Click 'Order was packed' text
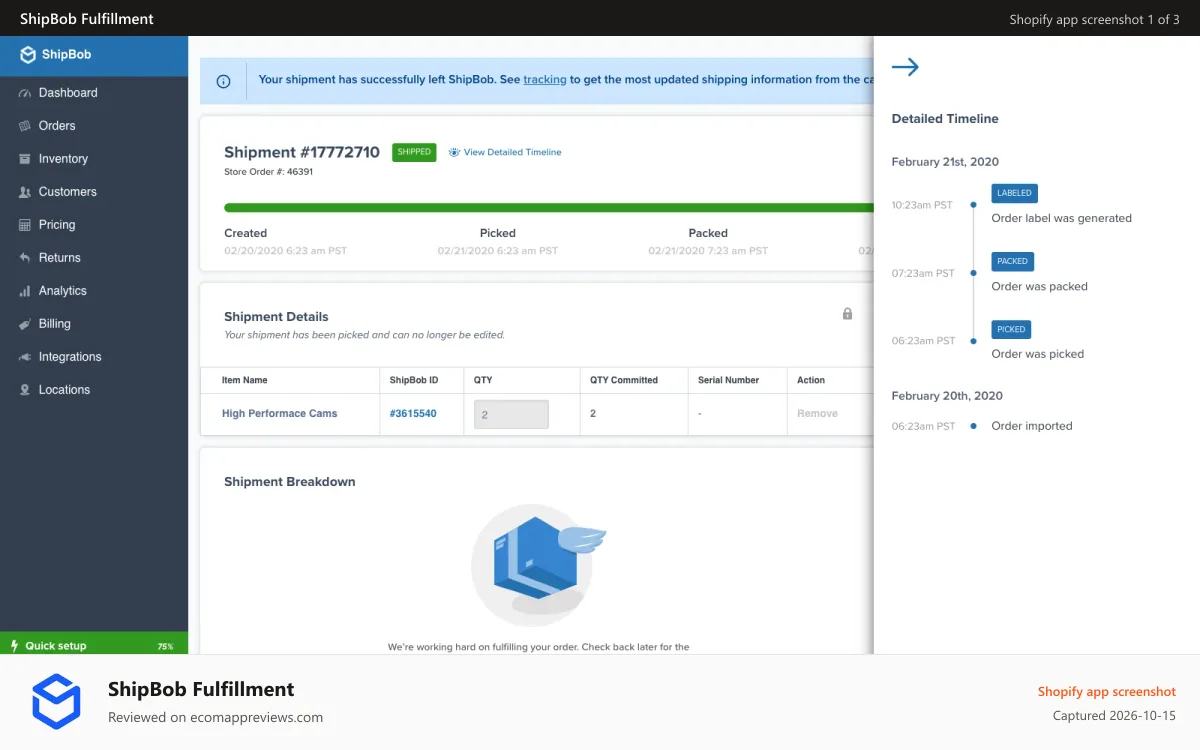This screenshot has width=1200, height=750. (x=1040, y=286)
